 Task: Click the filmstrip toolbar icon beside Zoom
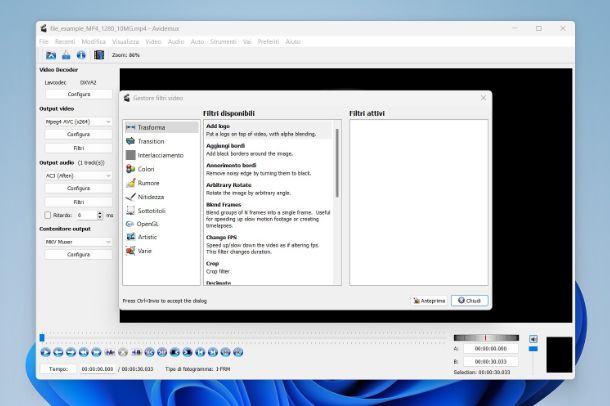(99, 55)
